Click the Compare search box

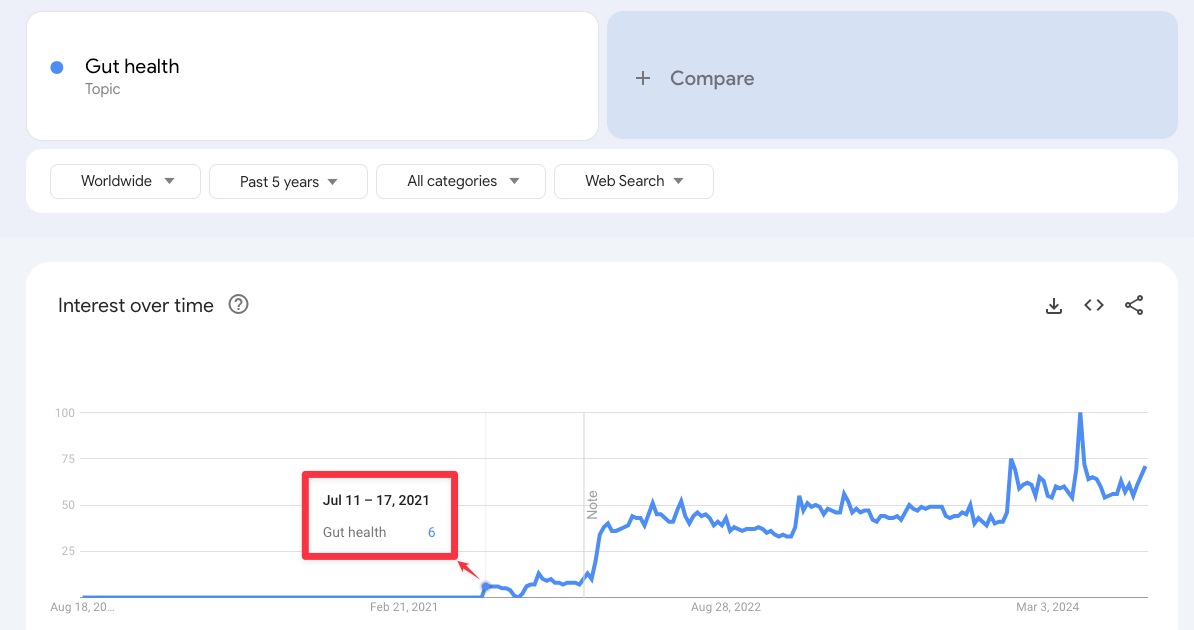click(x=712, y=78)
